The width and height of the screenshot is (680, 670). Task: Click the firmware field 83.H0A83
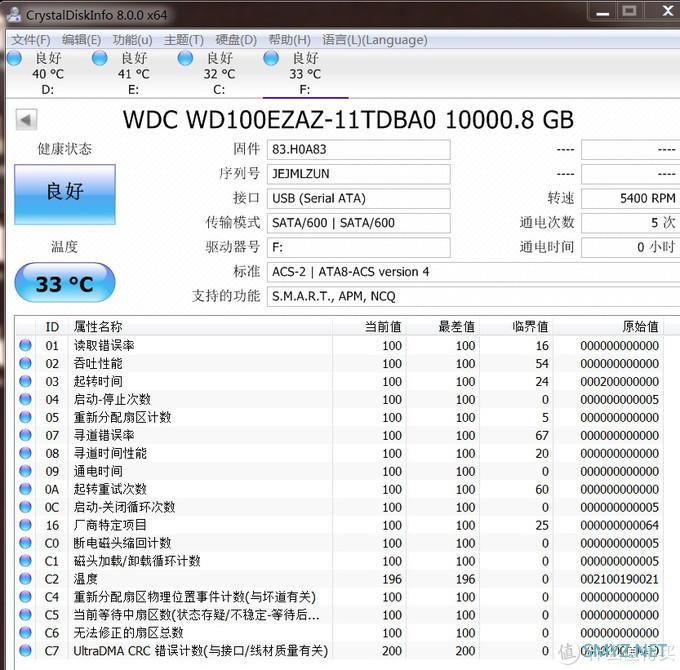coord(359,150)
